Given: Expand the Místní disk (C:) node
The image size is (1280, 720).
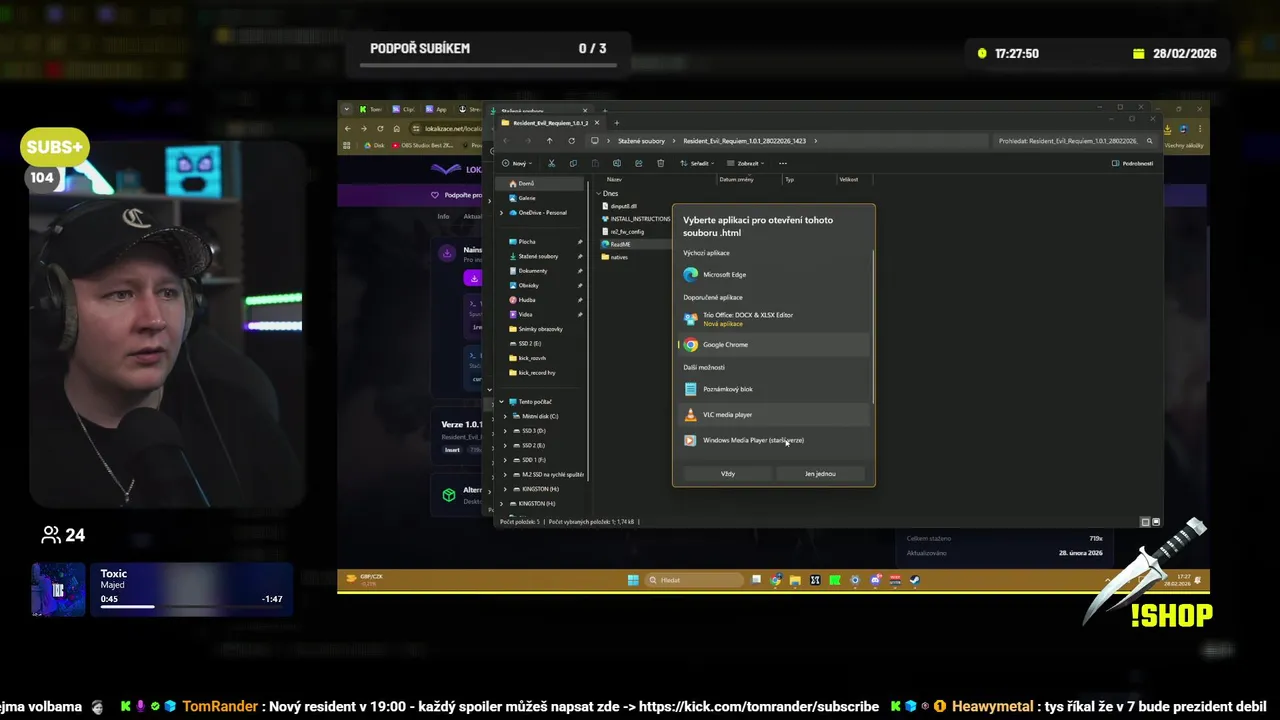Looking at the screenshot, I should (x=506, y=416).
